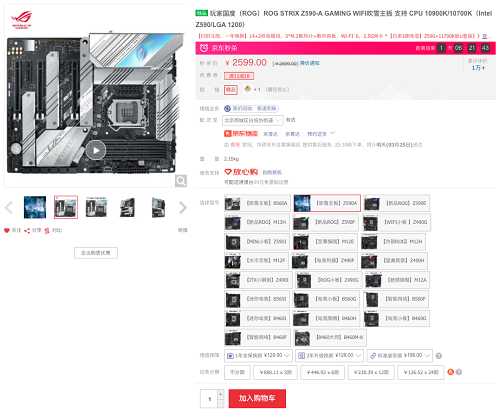Select the B560A model option
Image resolution: width=500 pixels, height=412 pixels.
257,203
